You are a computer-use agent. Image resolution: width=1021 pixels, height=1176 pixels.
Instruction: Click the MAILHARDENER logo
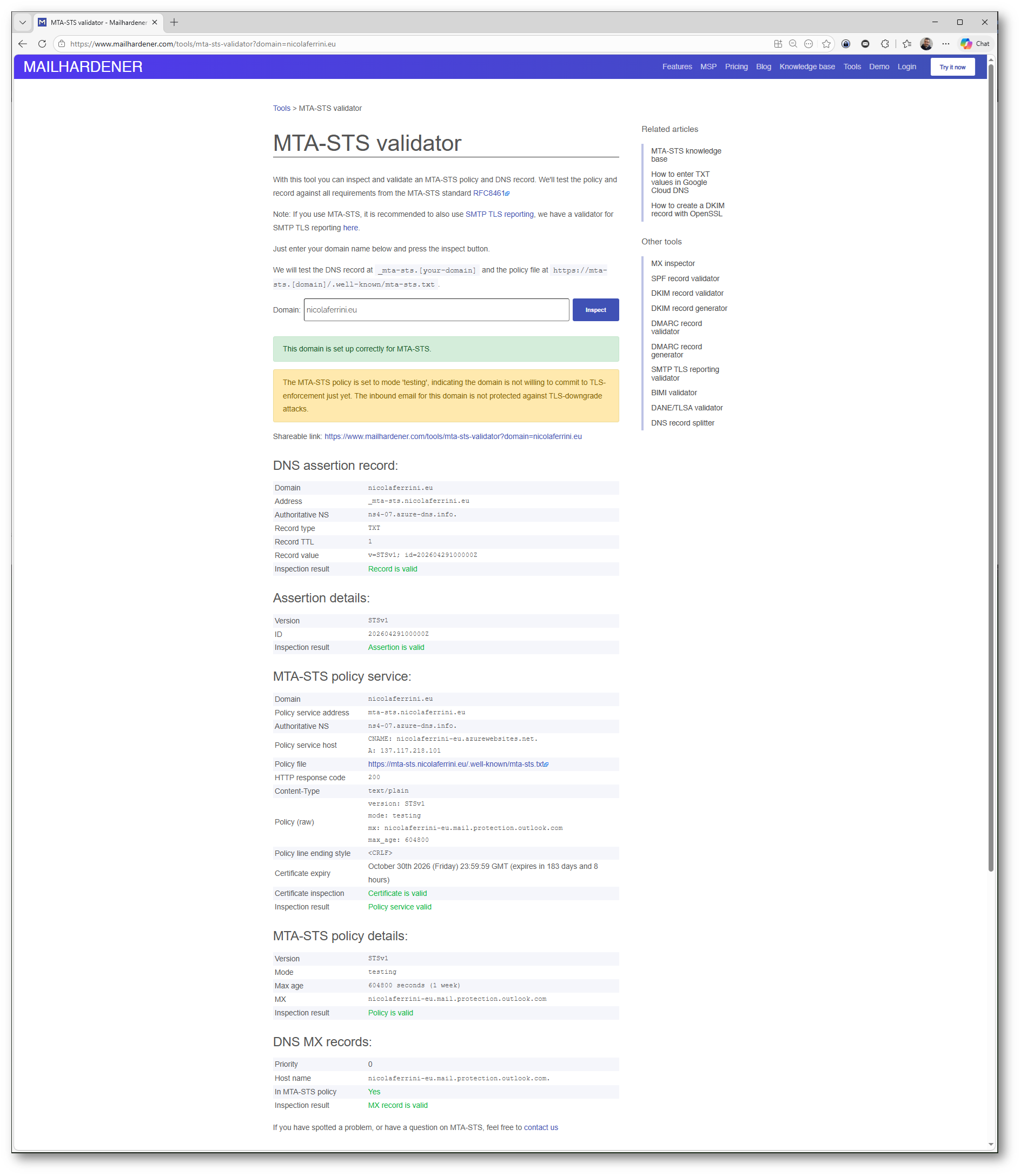(83, 67)
